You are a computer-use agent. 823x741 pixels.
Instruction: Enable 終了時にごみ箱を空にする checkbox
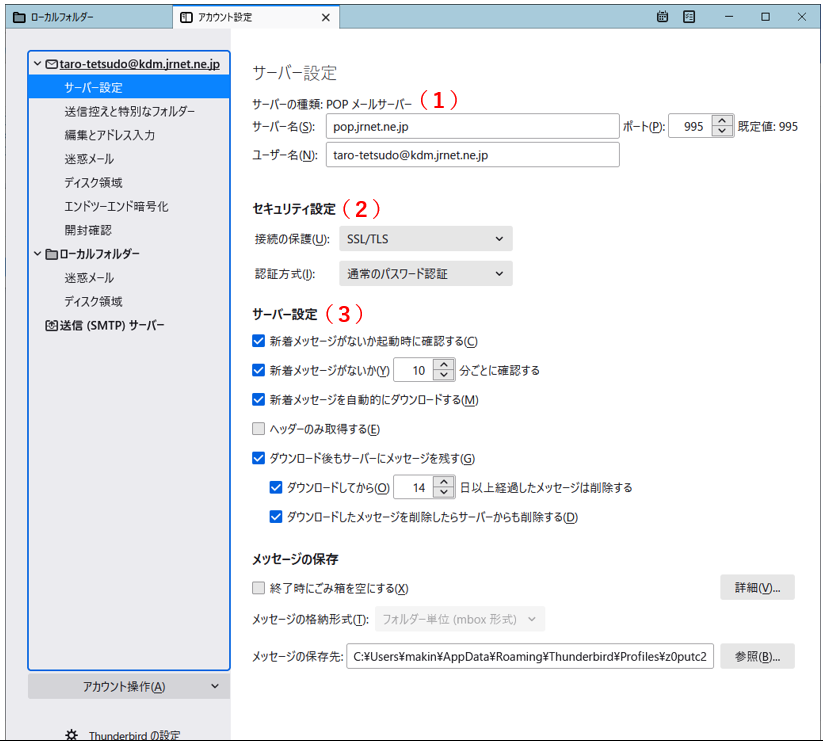pyautogui.click(x=259, y=588)
